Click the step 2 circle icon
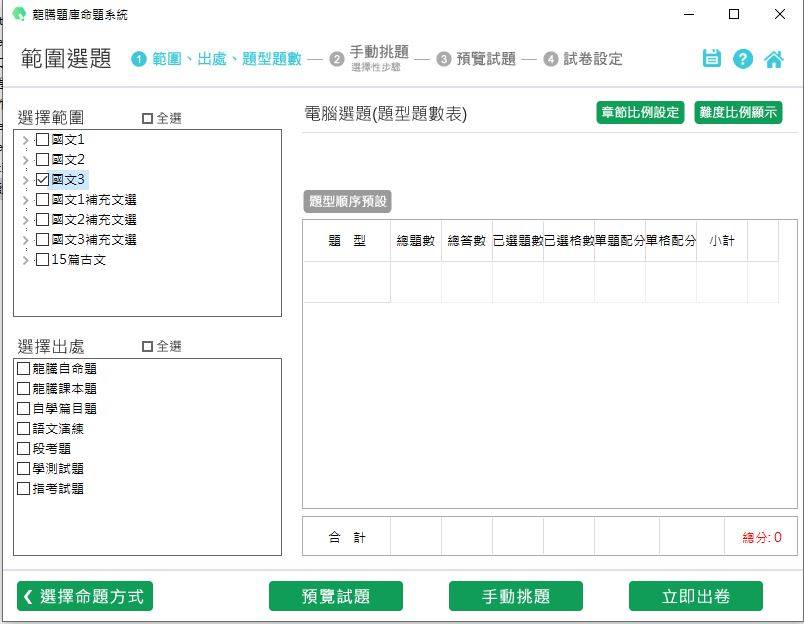 click(x=336, y=59)
